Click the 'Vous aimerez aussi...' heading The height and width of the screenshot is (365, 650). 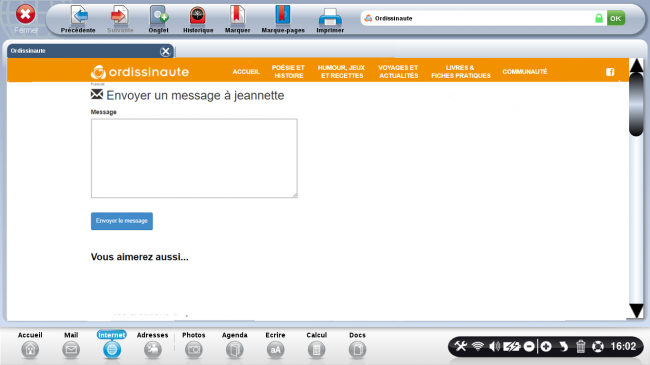click(x=140, y=257)
